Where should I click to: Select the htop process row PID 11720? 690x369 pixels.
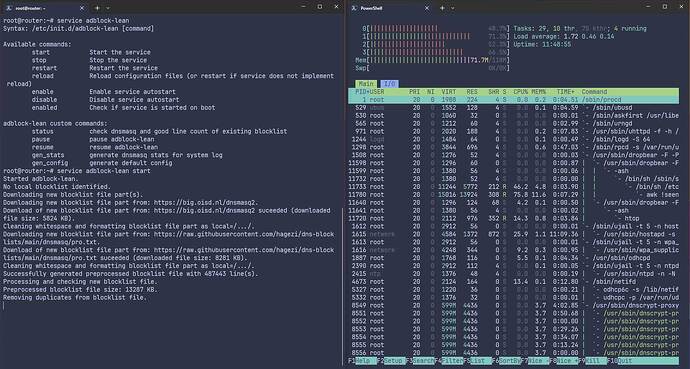pyautogui.click(x=514, y=219)
